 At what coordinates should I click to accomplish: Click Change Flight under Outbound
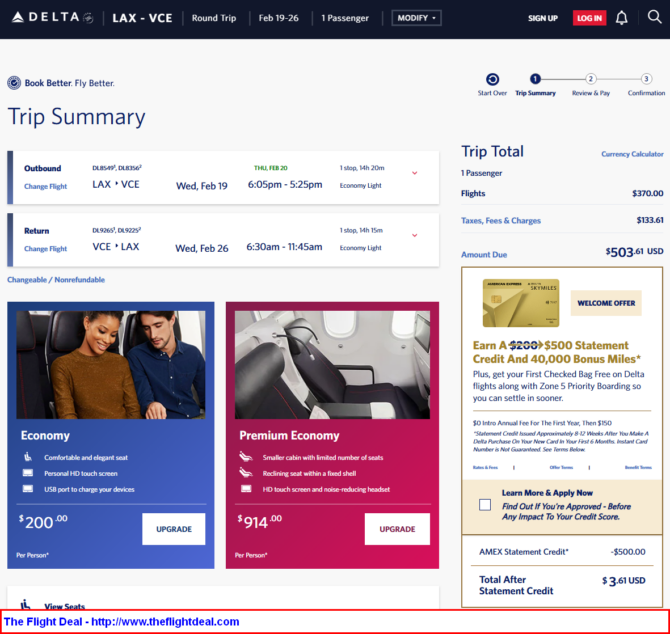click(x=45, y=186)
